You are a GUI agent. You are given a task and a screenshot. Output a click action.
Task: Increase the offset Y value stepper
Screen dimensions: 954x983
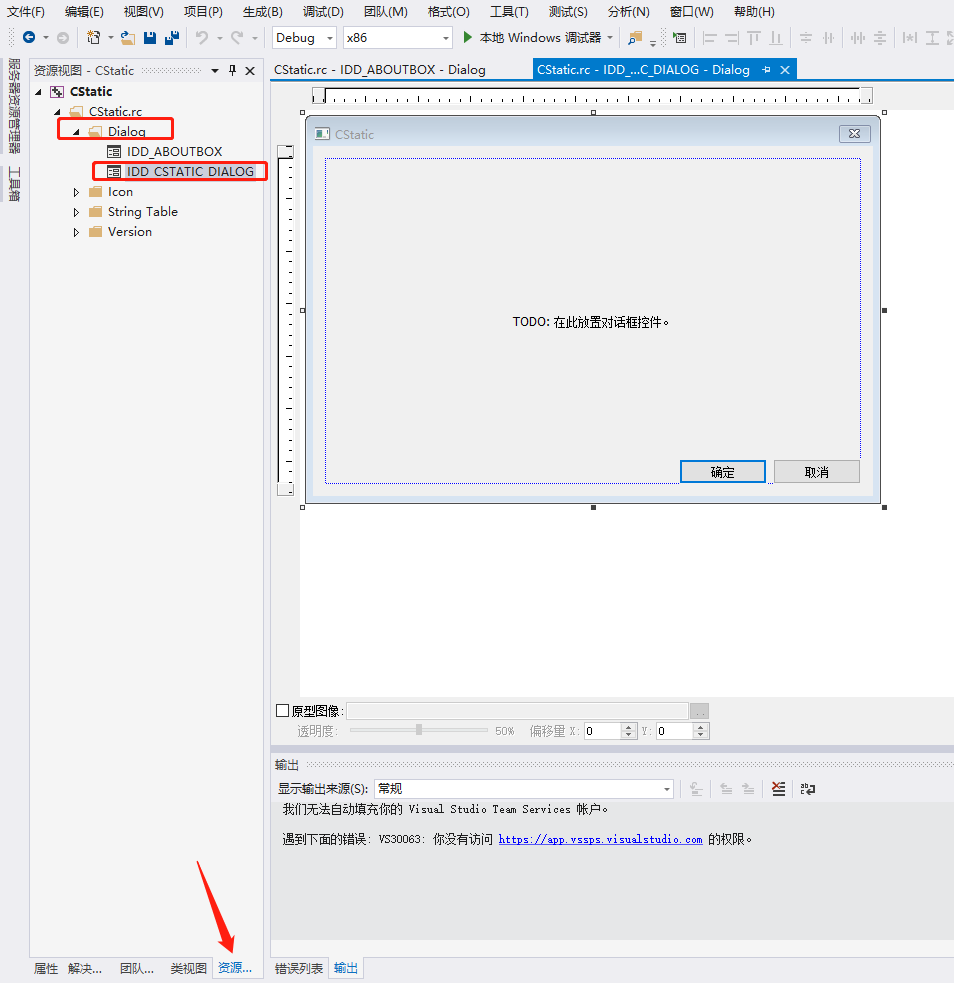click(x=701, y=727)
